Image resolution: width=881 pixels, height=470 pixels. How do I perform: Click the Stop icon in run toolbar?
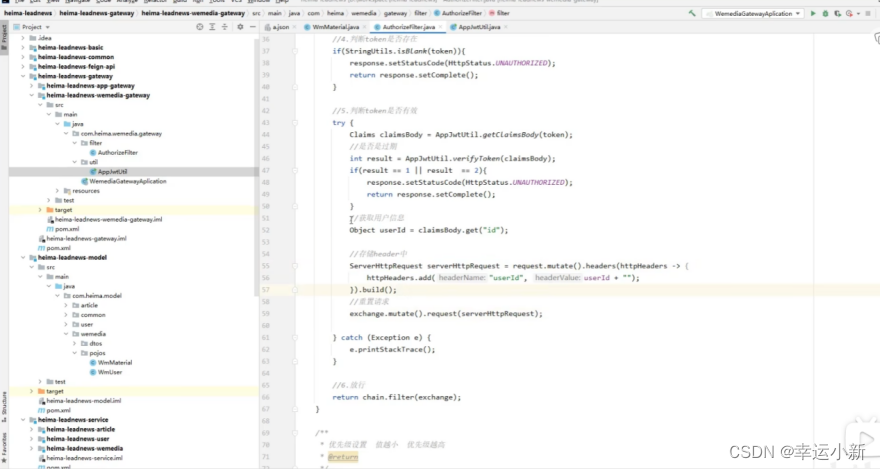point(868,13)
